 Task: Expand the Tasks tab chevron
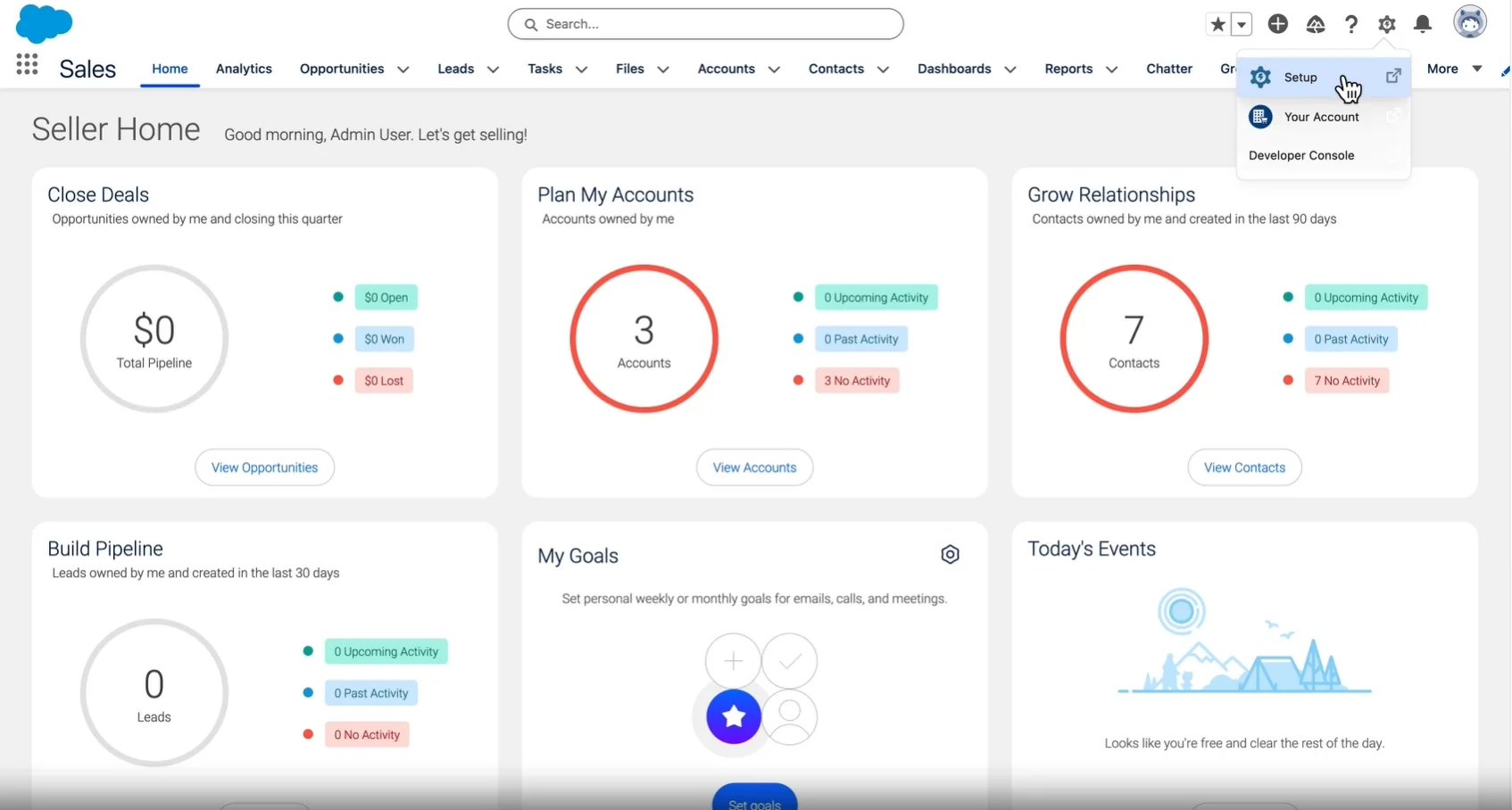[x=581, y=70]
